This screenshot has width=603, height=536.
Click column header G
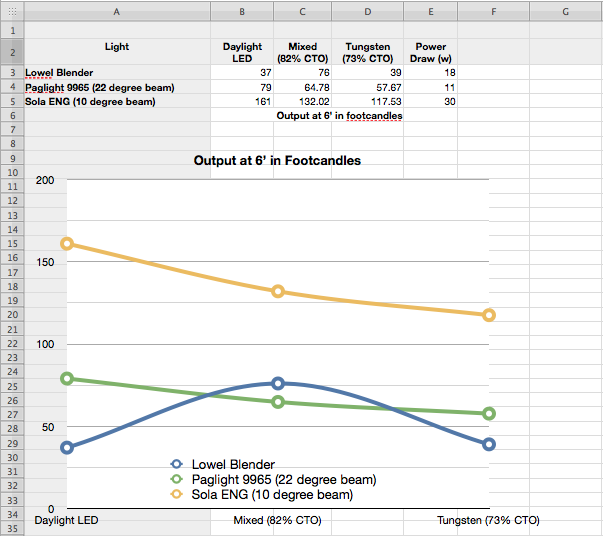click(x=565, y=11)
